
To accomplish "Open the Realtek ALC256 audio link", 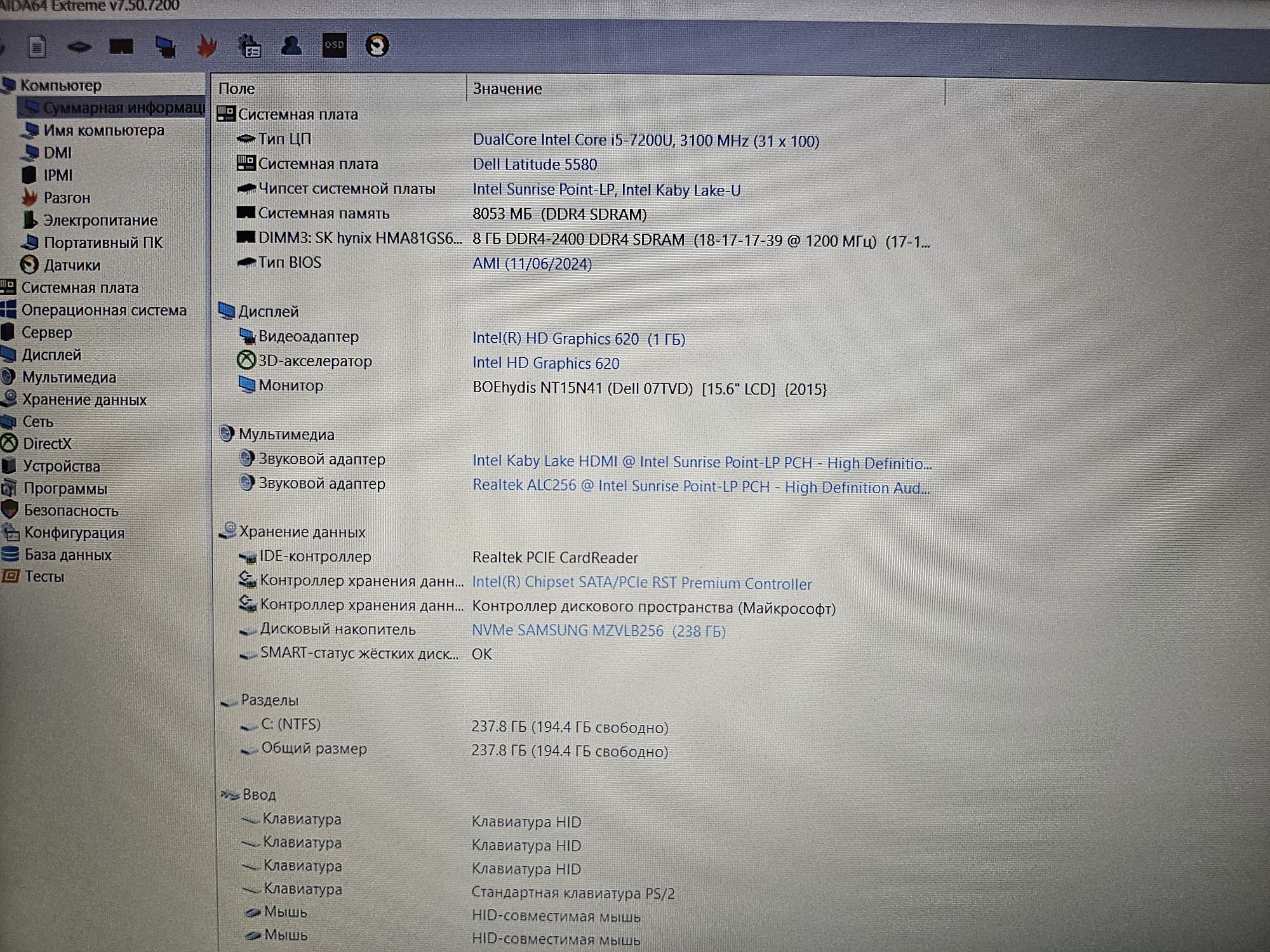I will click(701, 486).
